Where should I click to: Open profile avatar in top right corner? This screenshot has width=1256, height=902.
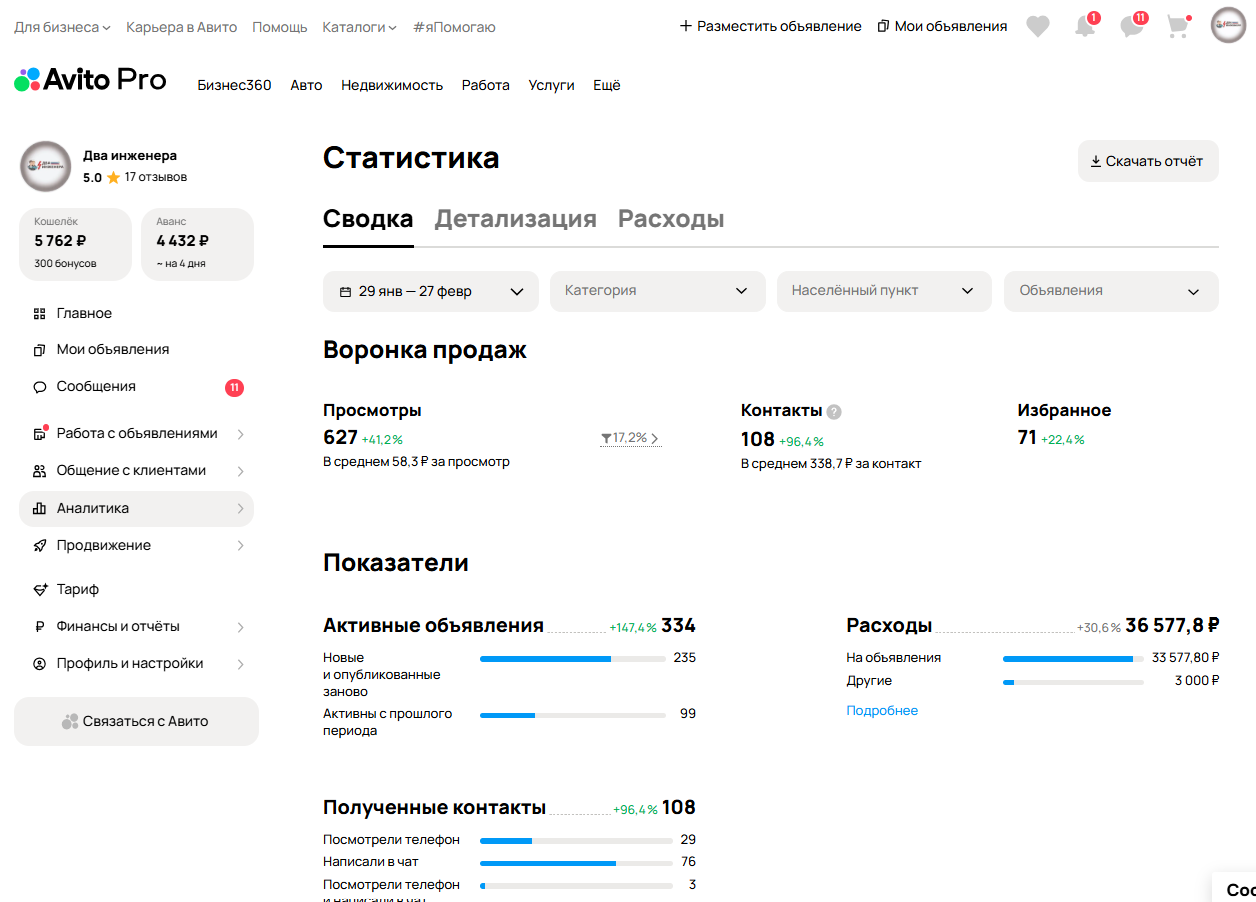pyautogui.click(x=1228, y=26)
